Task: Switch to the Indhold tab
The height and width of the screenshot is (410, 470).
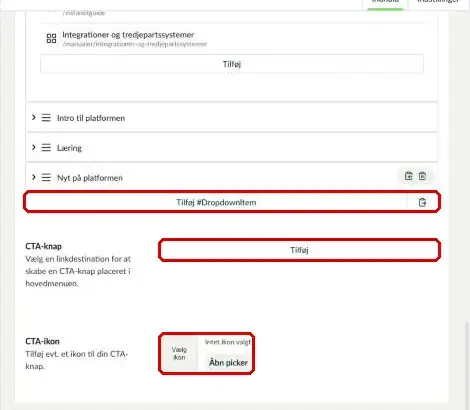Action: [x=385, y=3]
